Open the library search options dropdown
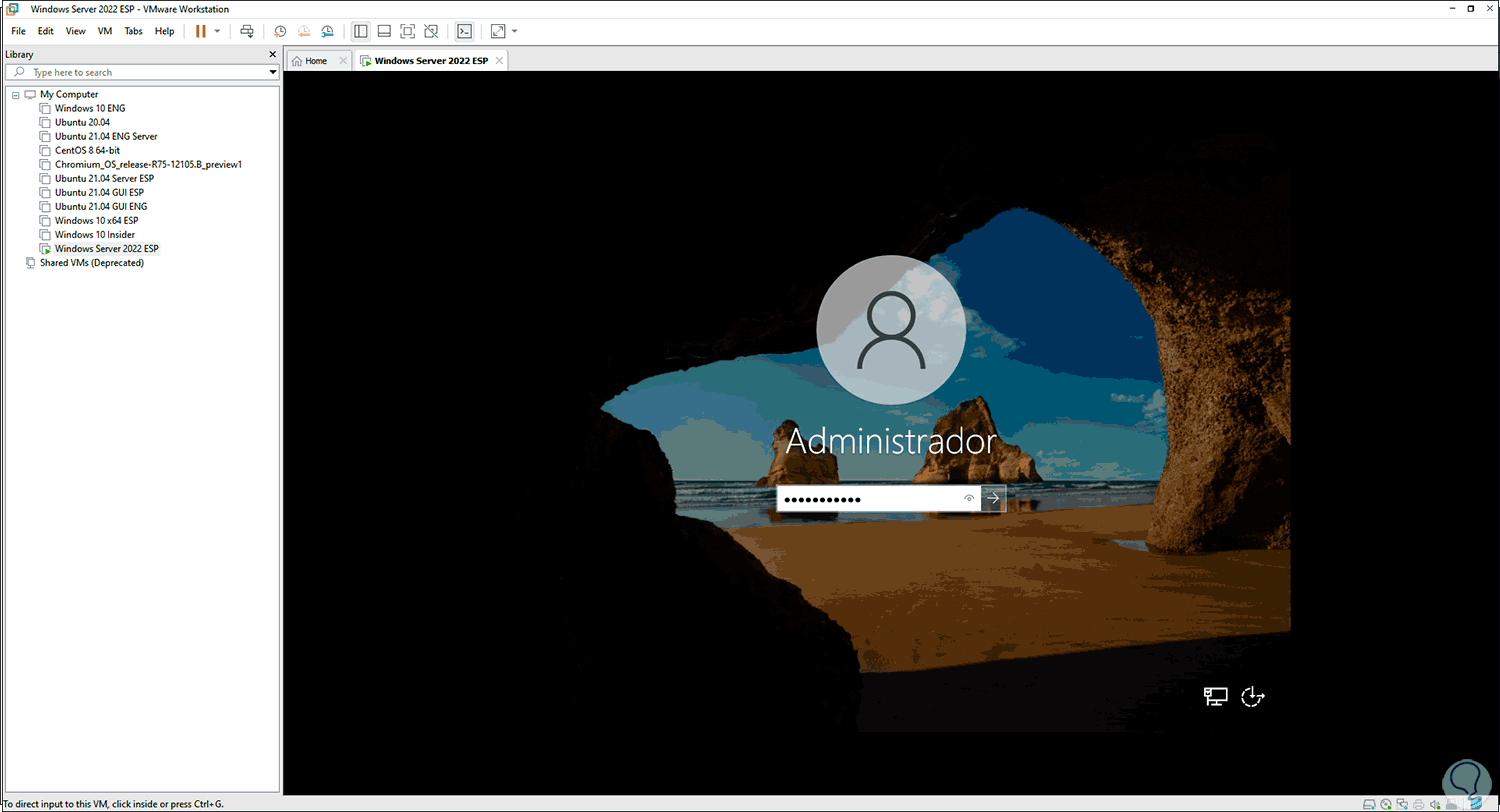Viewport: 1500px width, 812px height. (x=273, y=72)
